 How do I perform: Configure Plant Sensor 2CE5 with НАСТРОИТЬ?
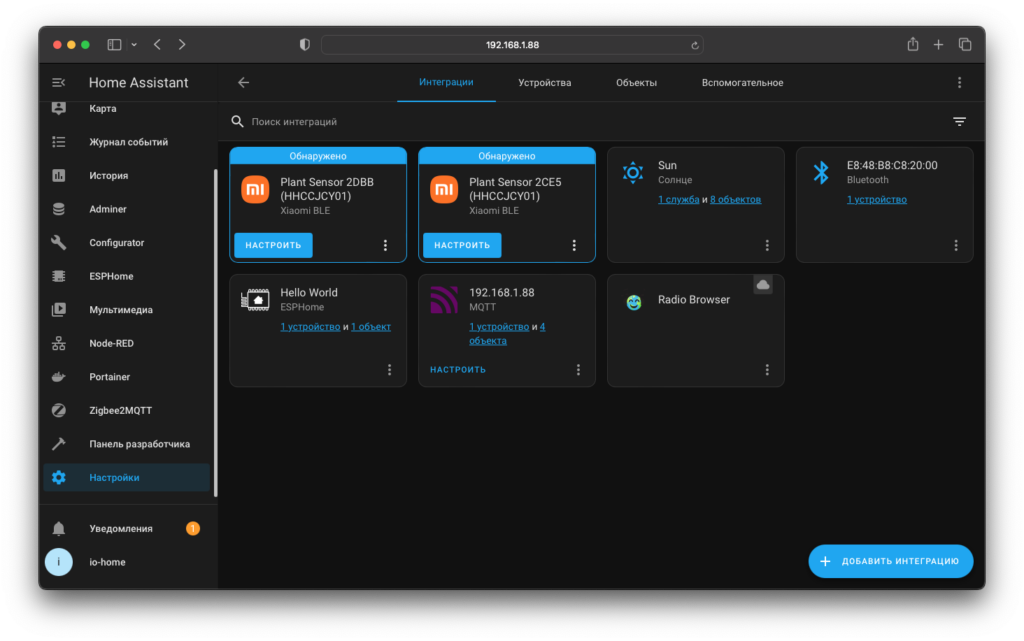pos(462,245)
